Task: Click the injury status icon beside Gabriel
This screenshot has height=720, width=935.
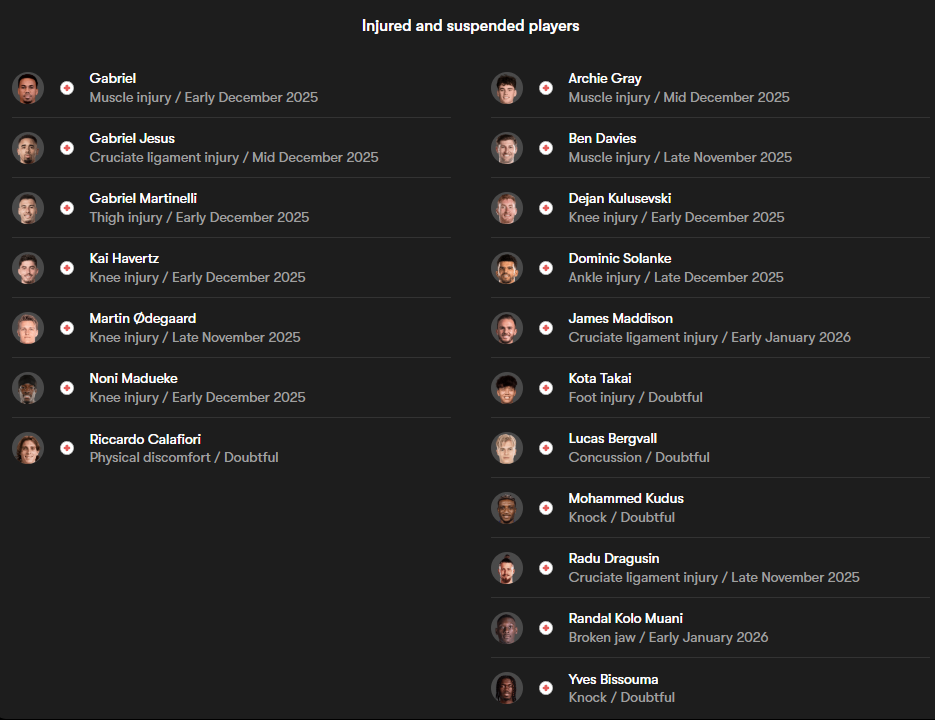Action: pyautogui.click(x=67, y=88)
